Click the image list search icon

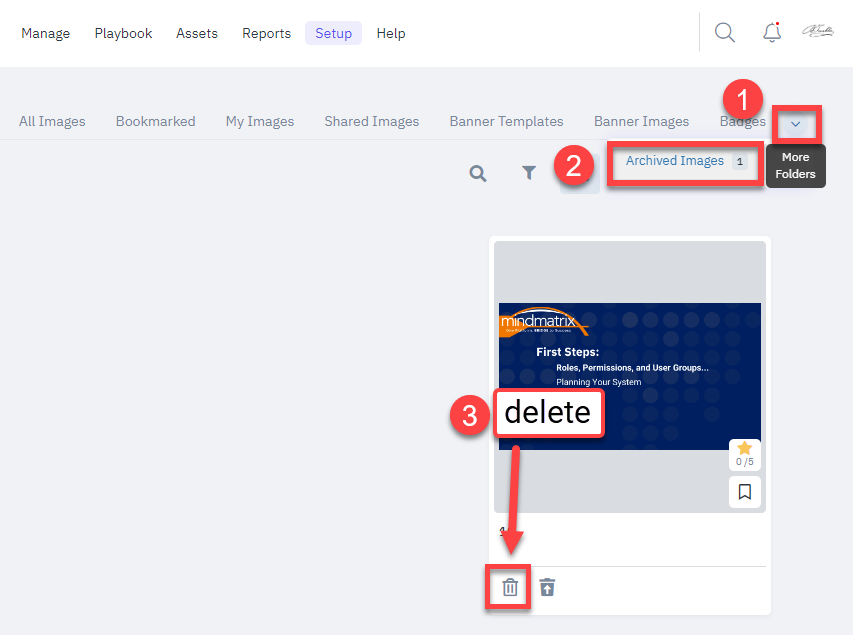click(478, 173)
